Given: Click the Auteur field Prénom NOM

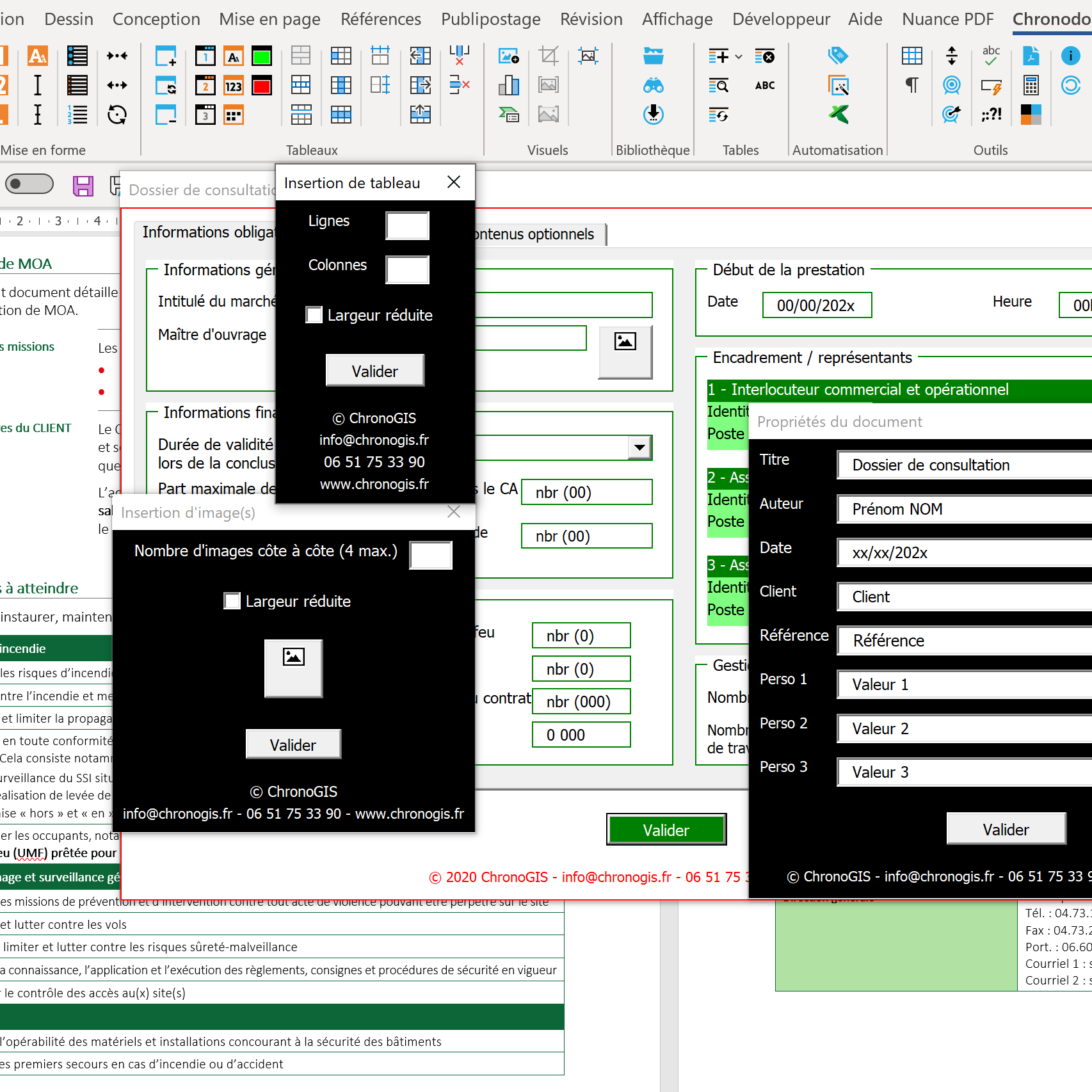Looking at the screenshot, I should [965, 509].
